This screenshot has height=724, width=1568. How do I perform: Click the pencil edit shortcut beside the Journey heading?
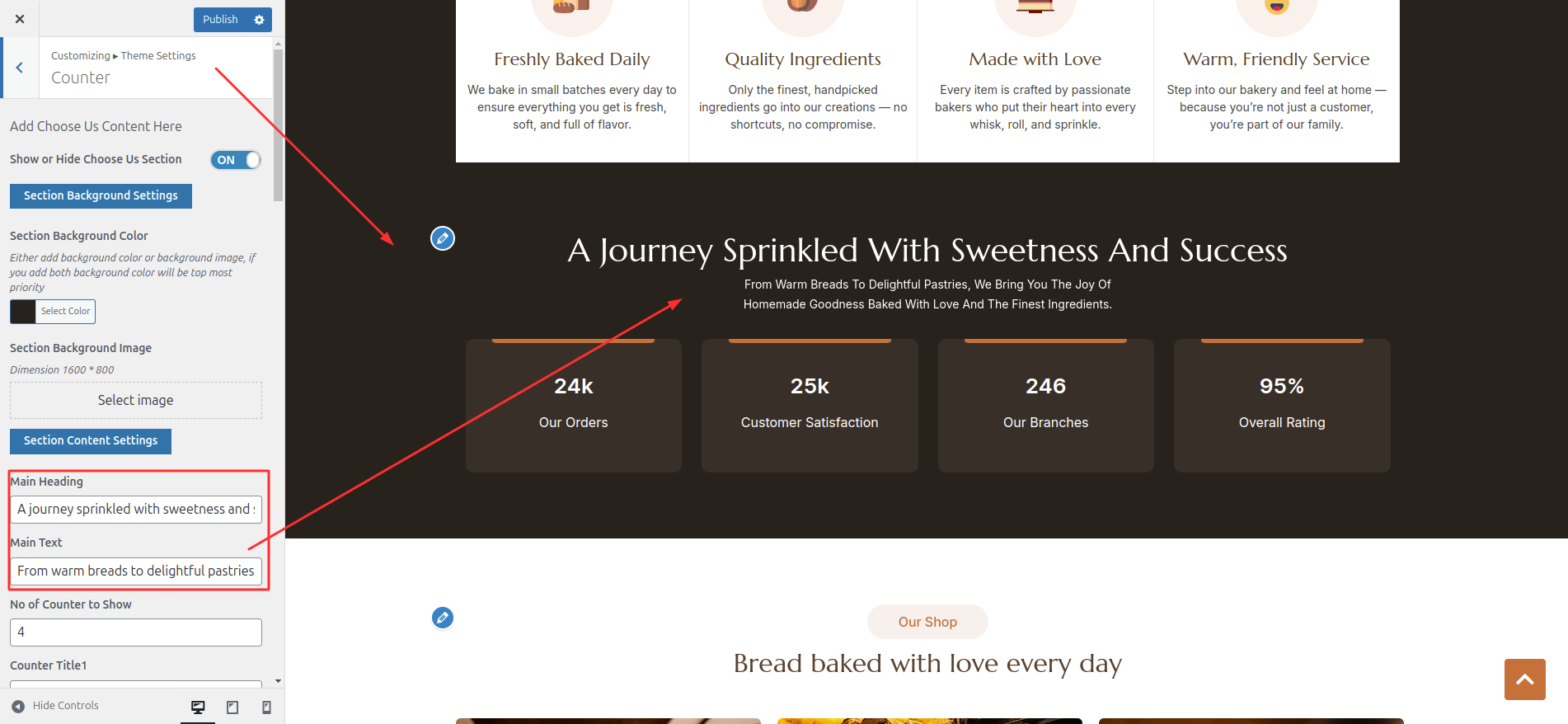pos(443,238)
